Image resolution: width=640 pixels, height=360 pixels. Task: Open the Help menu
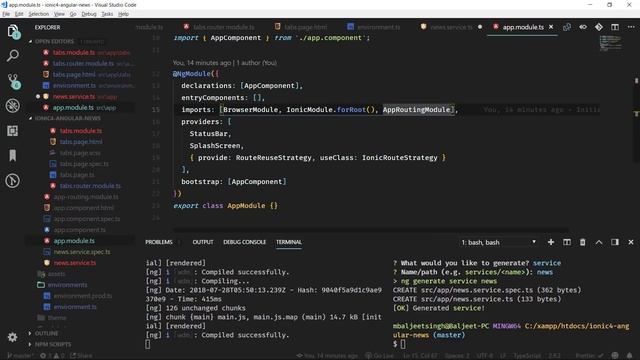coord(123,14)
